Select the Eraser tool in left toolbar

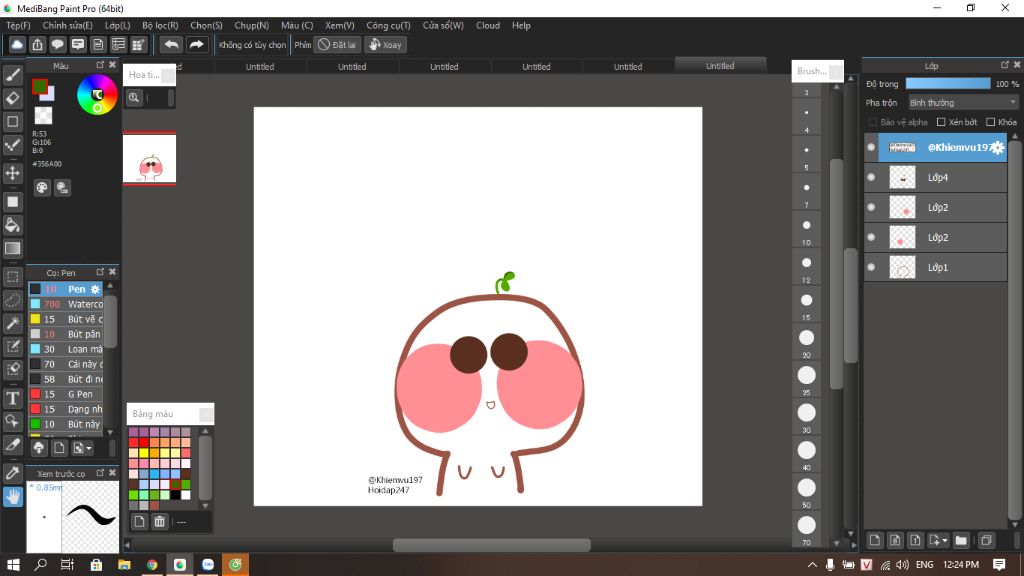click(x=13, y=98)
